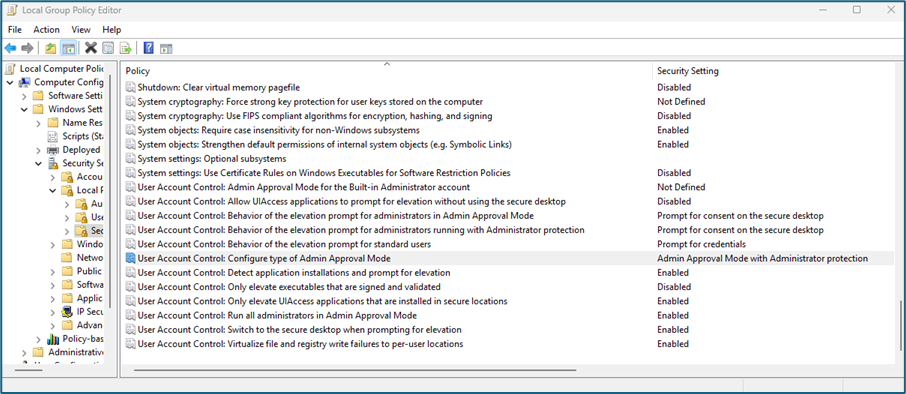Click the Export List toolbar icon
The width and height of the screenshot is (906, 394).
(126, 48)
